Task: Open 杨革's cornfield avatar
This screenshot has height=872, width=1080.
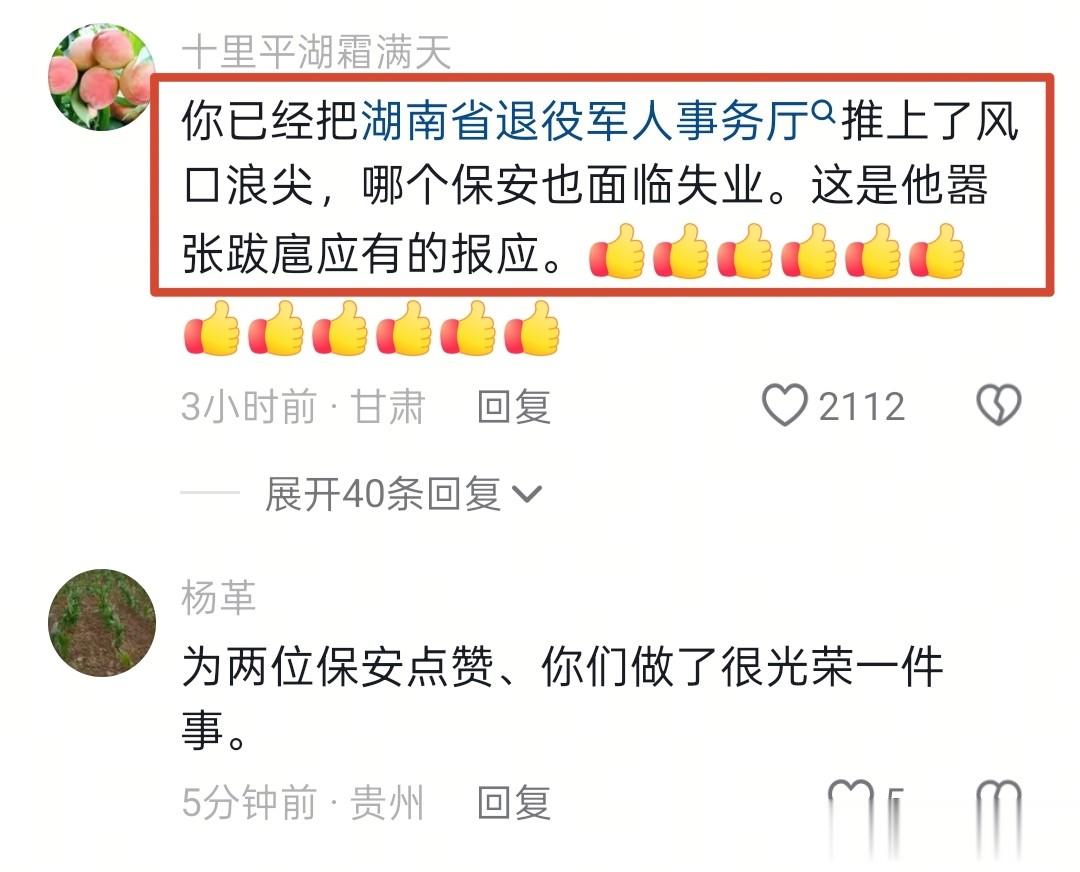Action: (101, 623)
